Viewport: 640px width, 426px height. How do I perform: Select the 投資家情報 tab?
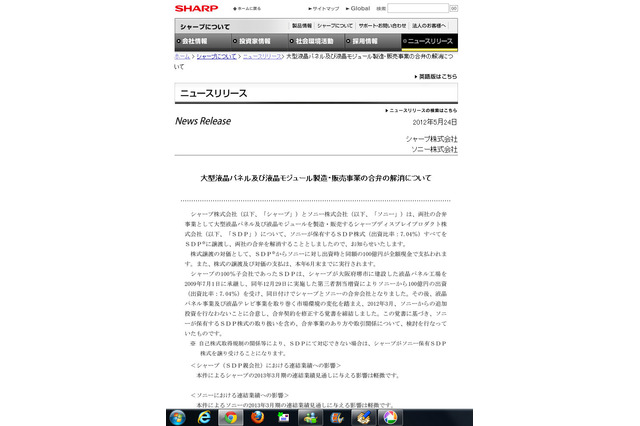coord(260,41)
